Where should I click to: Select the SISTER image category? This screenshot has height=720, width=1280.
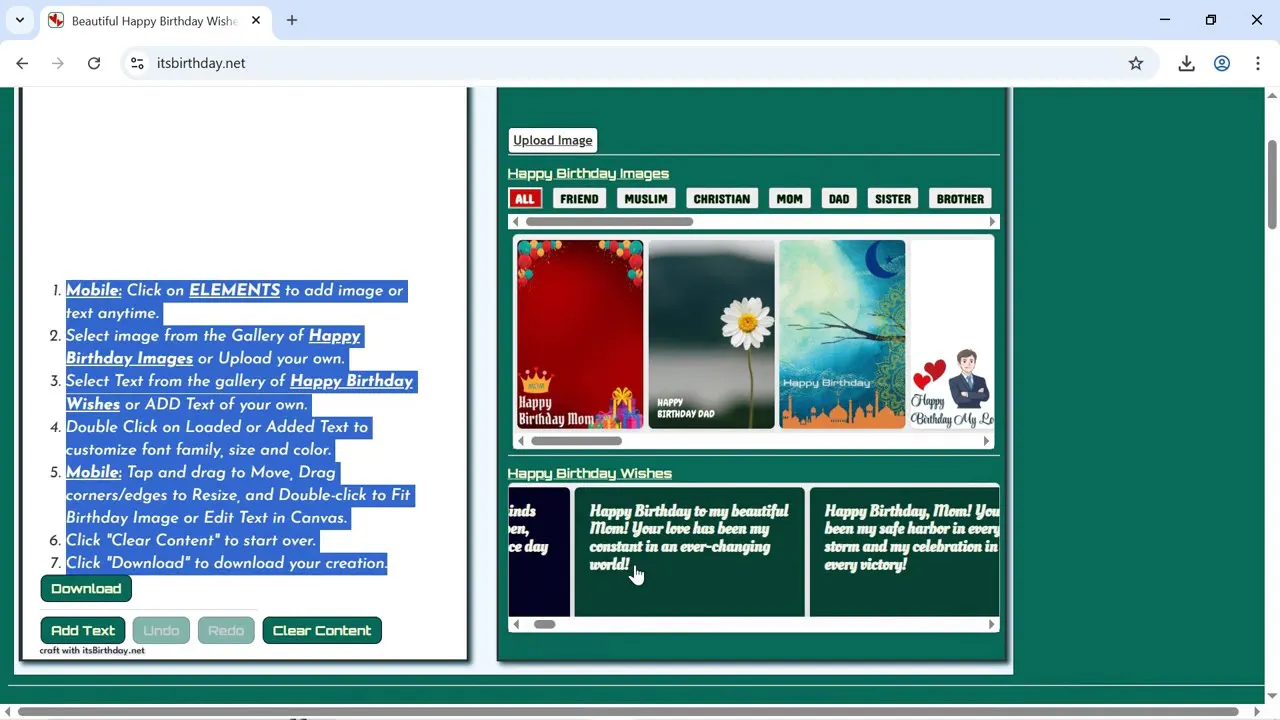pos(893,199)
